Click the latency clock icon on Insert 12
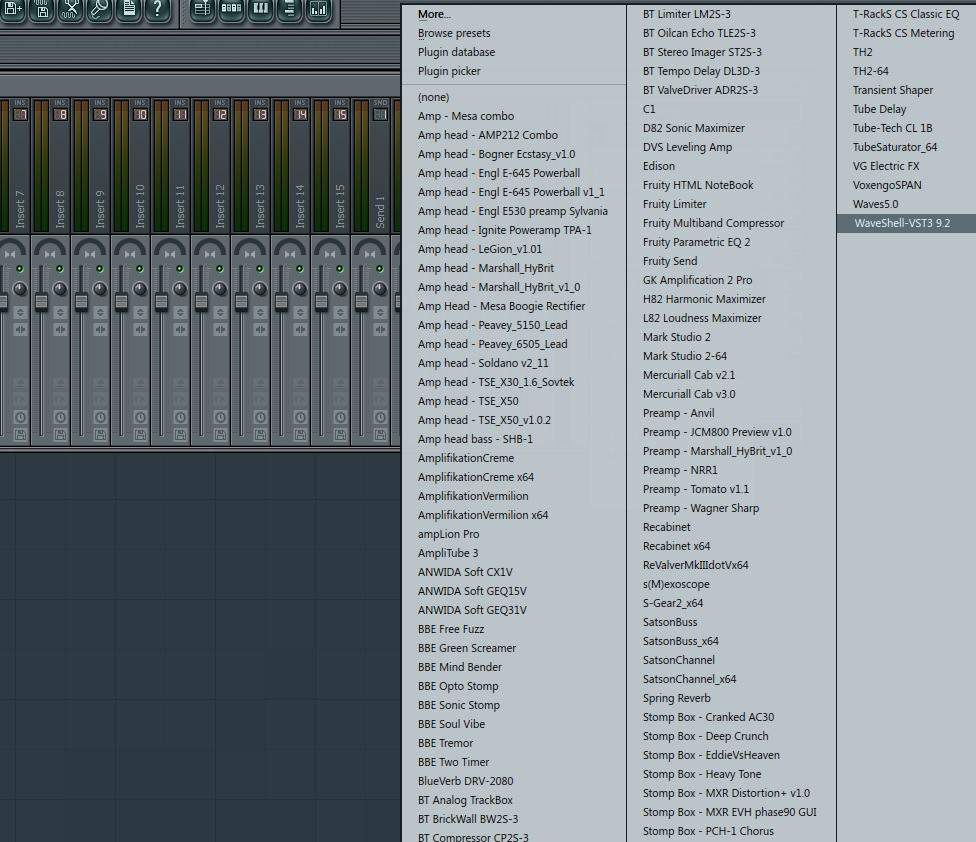The image size is (976, 842). point(220,416)
